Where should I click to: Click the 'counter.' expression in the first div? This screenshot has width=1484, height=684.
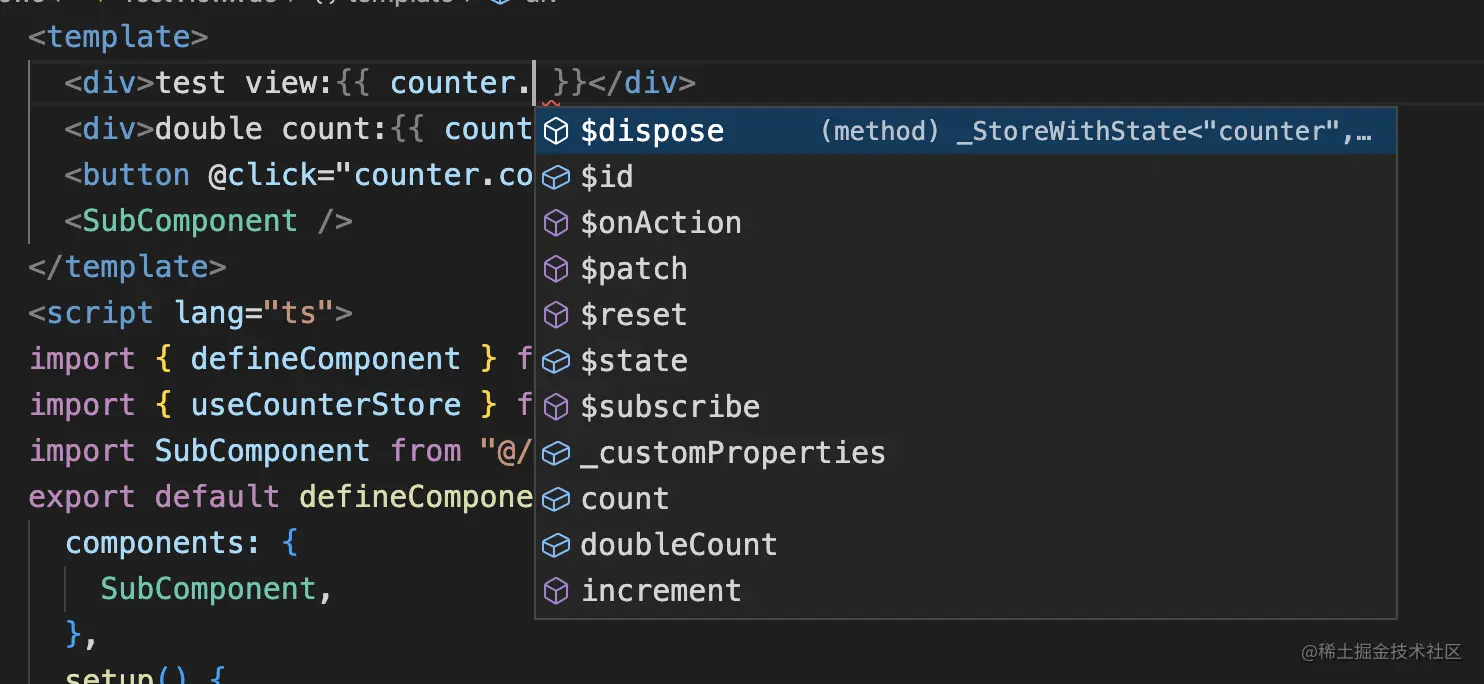coord(460,83)
